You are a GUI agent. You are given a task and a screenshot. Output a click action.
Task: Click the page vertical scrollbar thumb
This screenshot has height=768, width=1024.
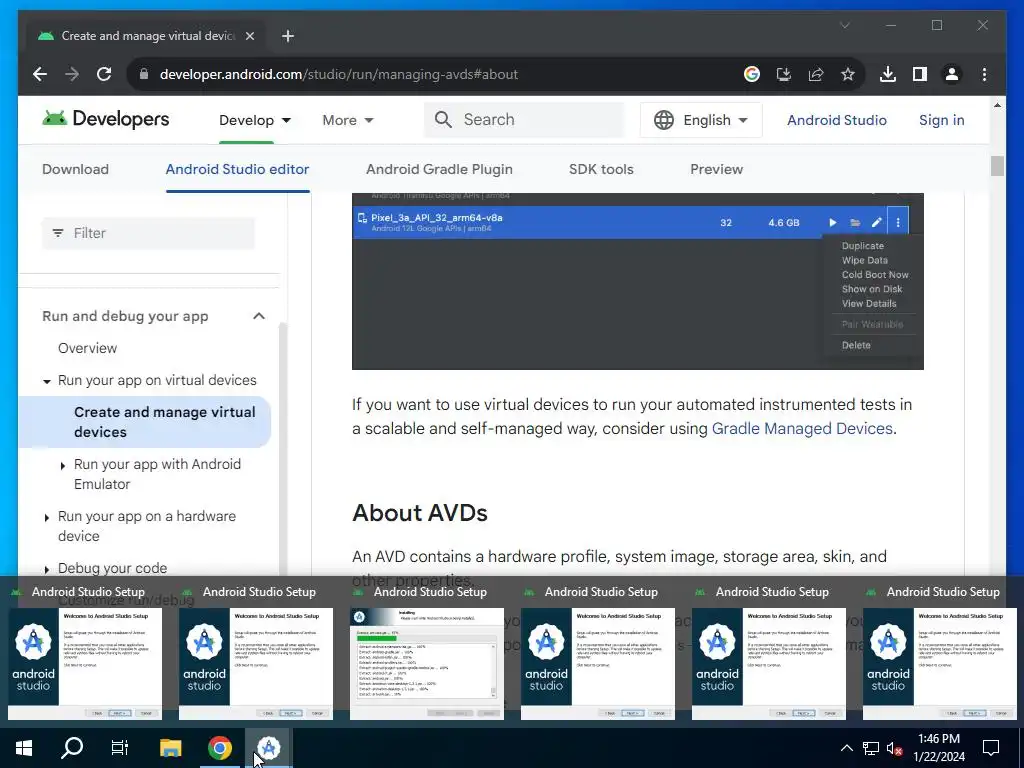coord(997,166)
